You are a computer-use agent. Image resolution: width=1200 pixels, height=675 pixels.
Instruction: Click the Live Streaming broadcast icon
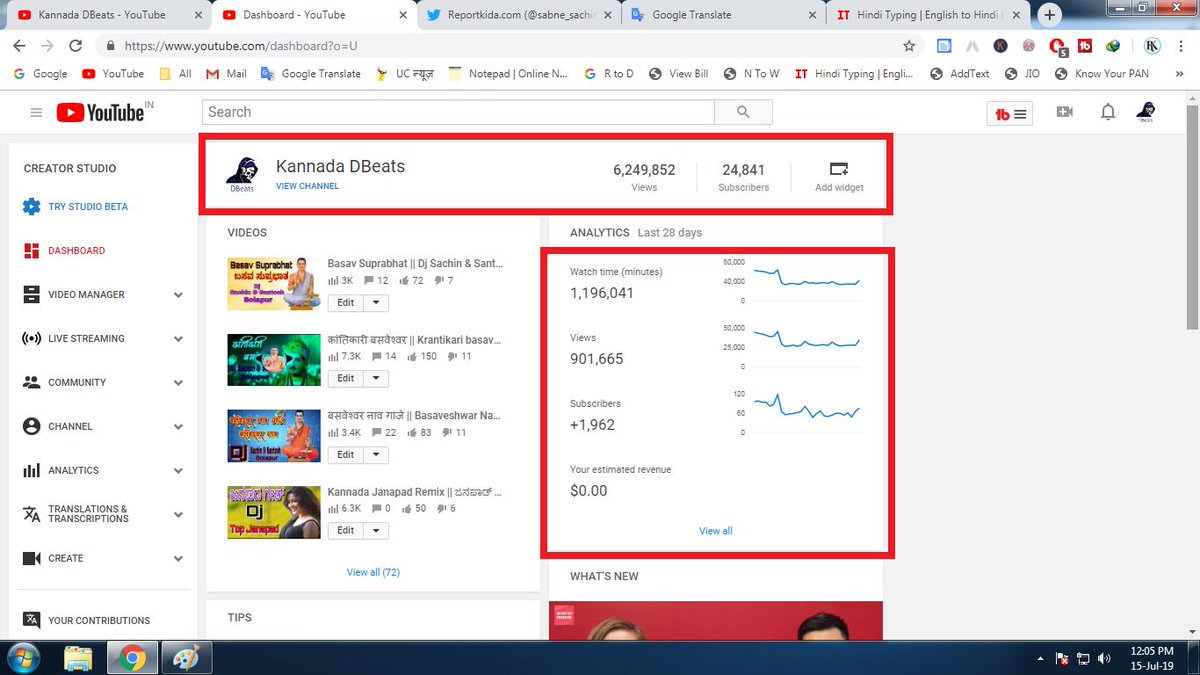click(31, 339)
